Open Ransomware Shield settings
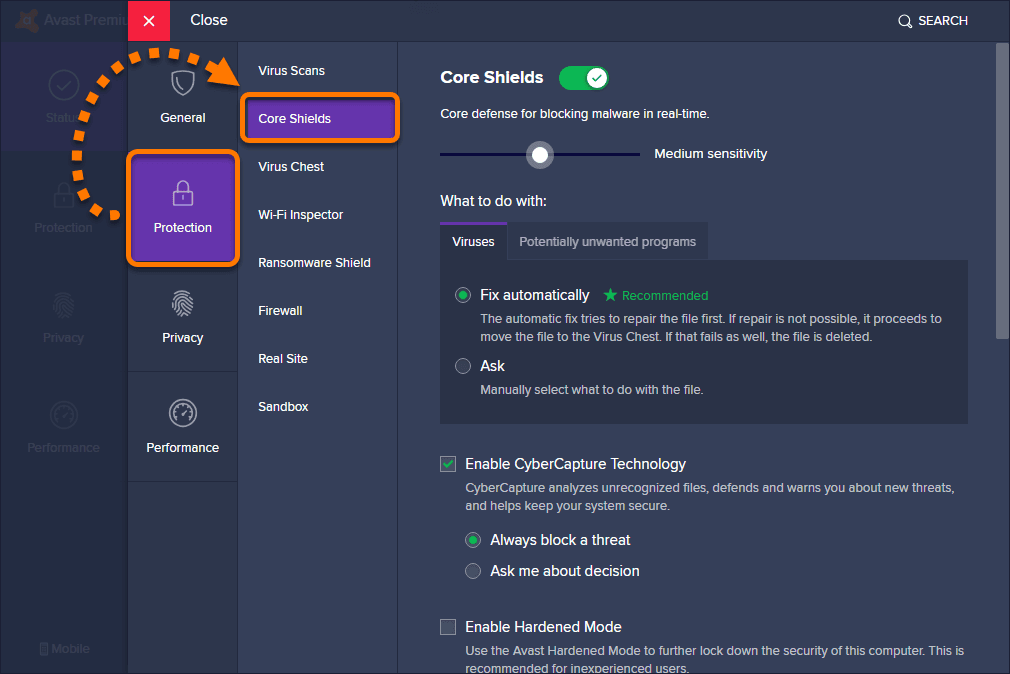Screen dimensions: 1010x674 (314, 263)
